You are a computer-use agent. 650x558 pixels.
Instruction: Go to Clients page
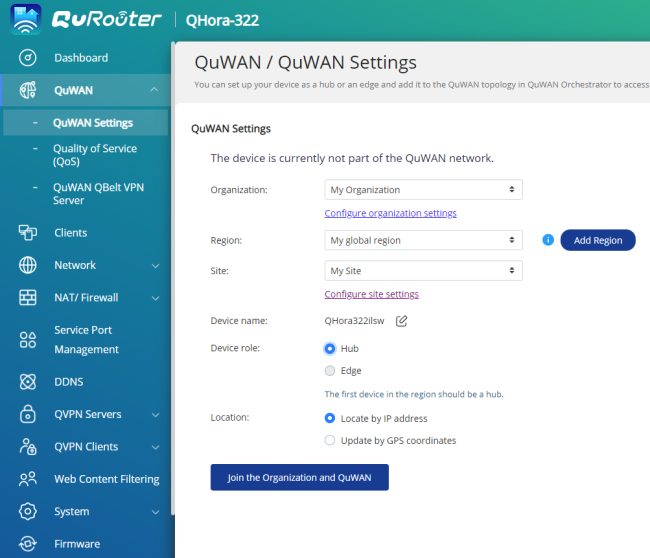tap(70, 233)
